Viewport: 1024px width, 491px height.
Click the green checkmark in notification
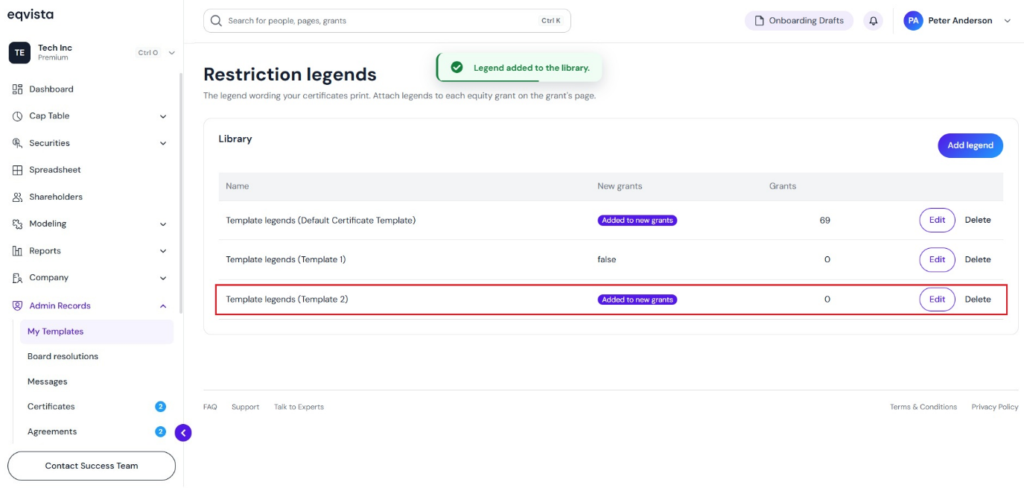(x=457, y=67)
